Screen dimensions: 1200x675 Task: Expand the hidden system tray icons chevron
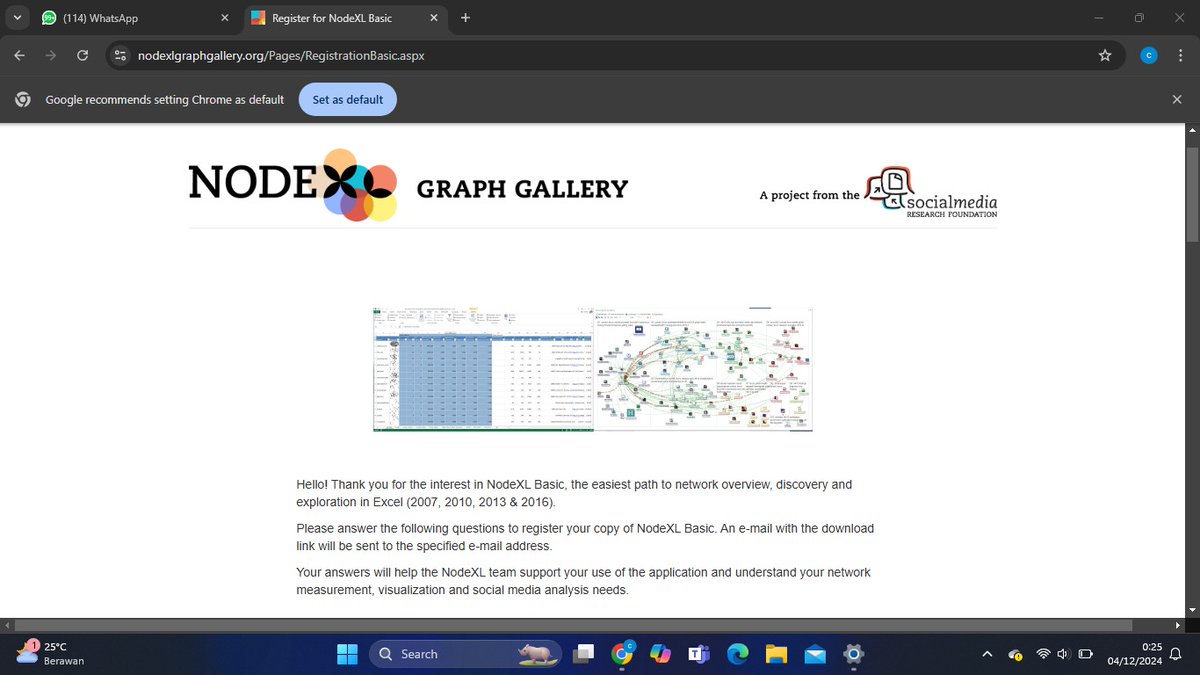[x=987, y=654]
